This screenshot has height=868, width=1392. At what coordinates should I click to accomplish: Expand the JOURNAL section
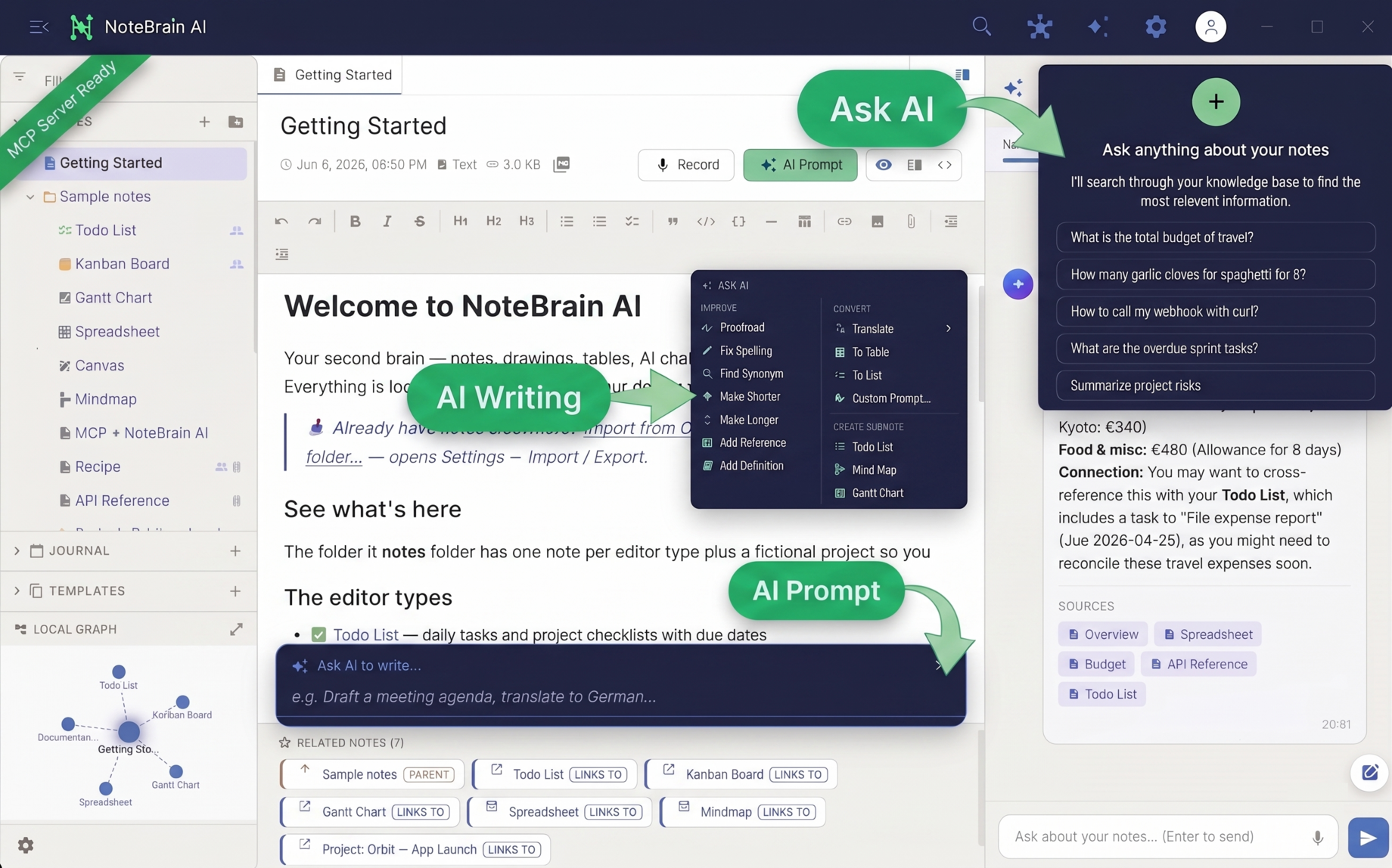click(x=17, y=551)
